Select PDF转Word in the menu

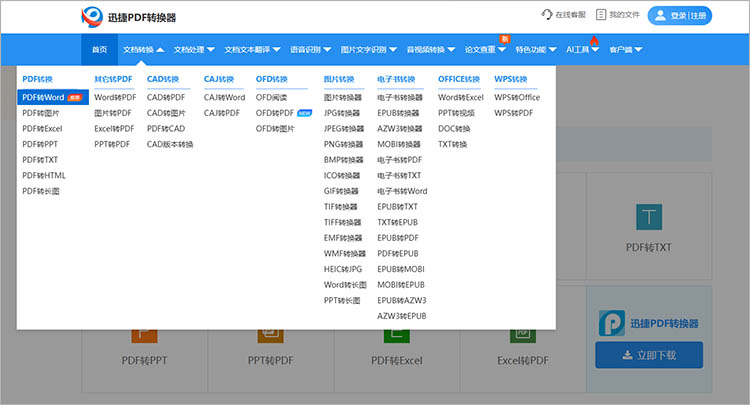click(x=53, y=98)
